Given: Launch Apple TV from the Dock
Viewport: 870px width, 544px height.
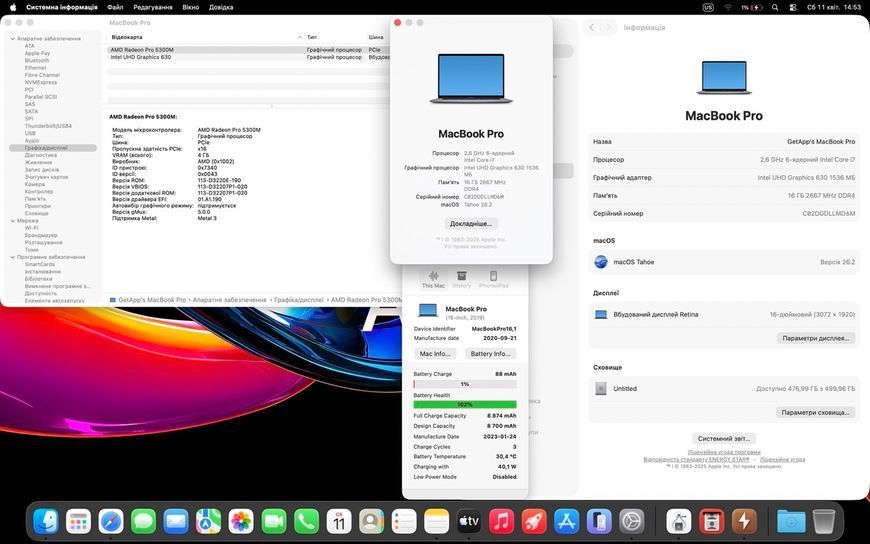Looking at the screenshot, I should tap(469, 522).
